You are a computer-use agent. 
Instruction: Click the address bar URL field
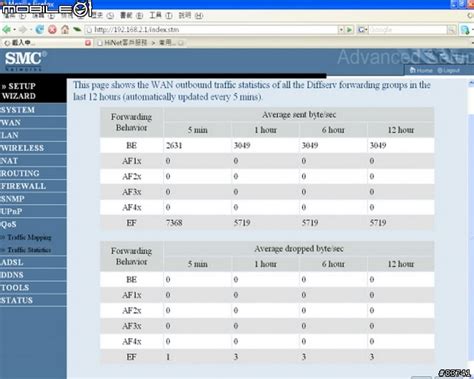(x=212, y=30)
